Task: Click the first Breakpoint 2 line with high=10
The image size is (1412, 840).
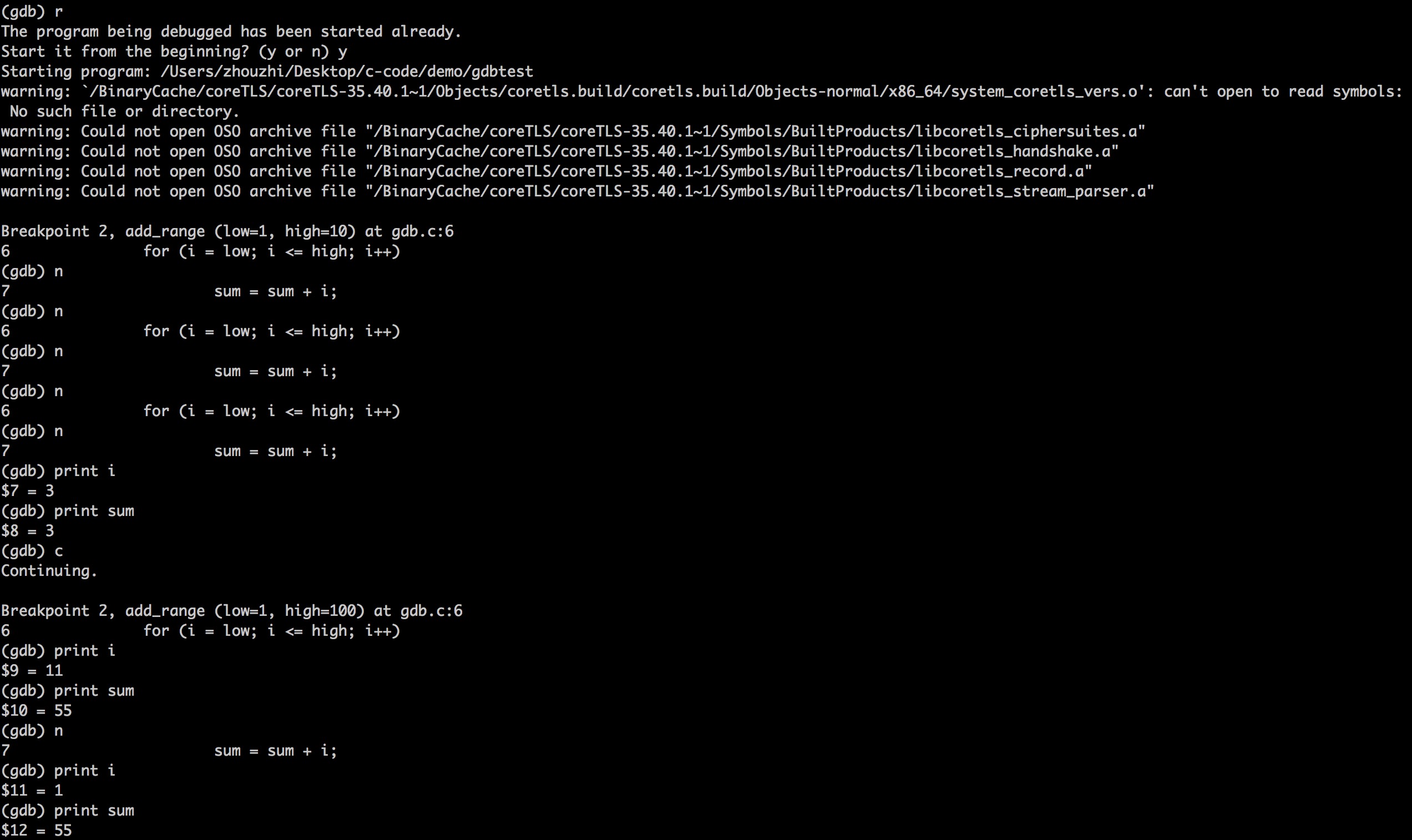Action: tap(227, 231)
